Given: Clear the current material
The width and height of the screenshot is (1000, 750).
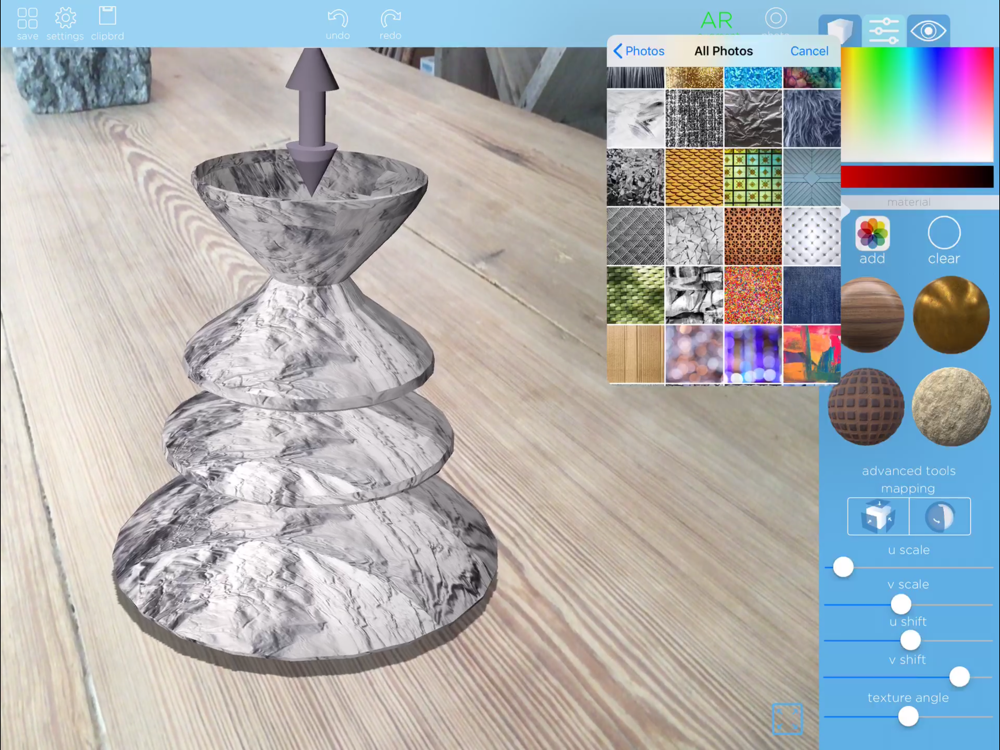Looking at the screenshot, I should [944, 240].
